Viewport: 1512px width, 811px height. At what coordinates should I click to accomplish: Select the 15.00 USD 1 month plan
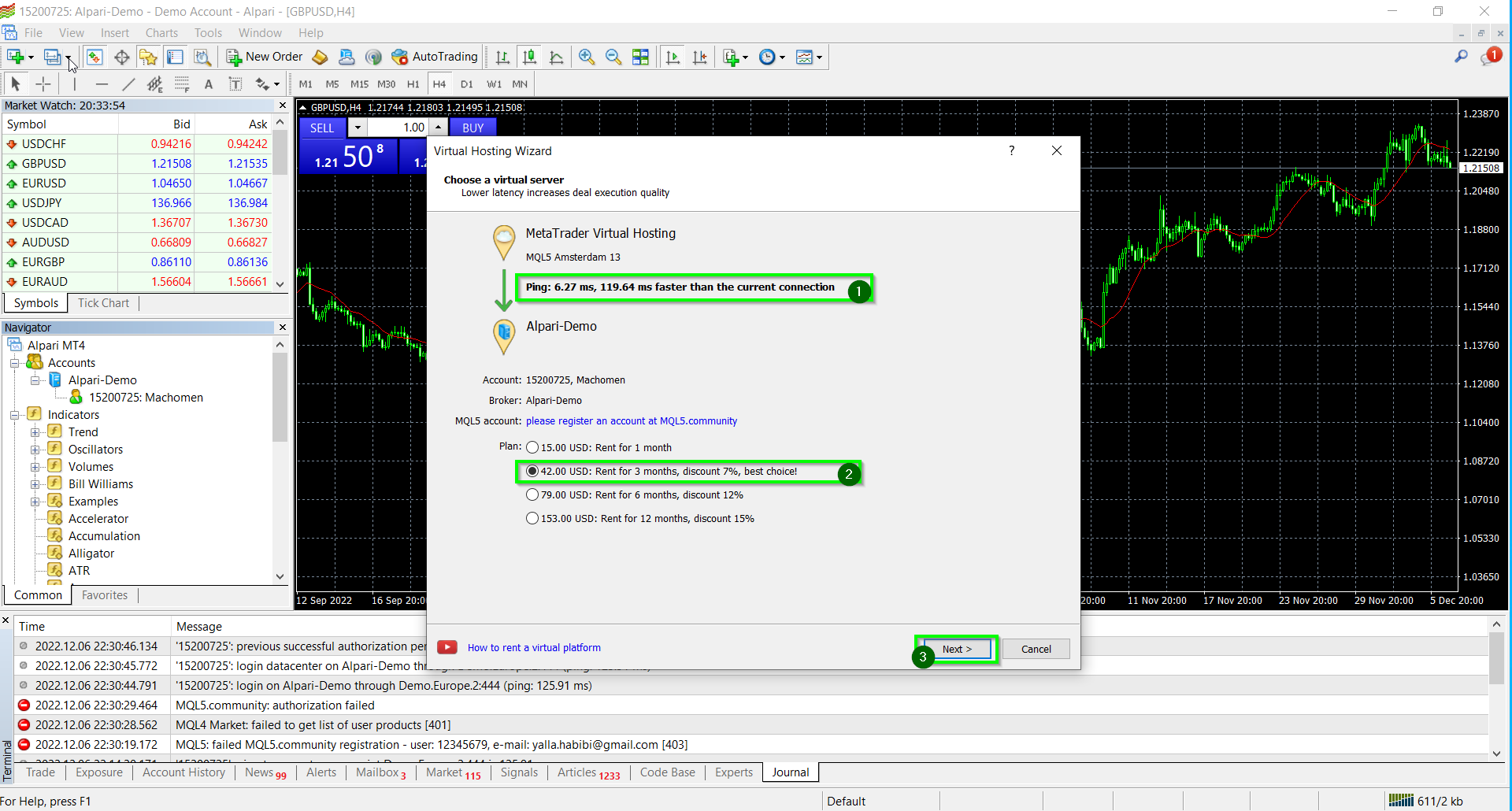point(532,447)
